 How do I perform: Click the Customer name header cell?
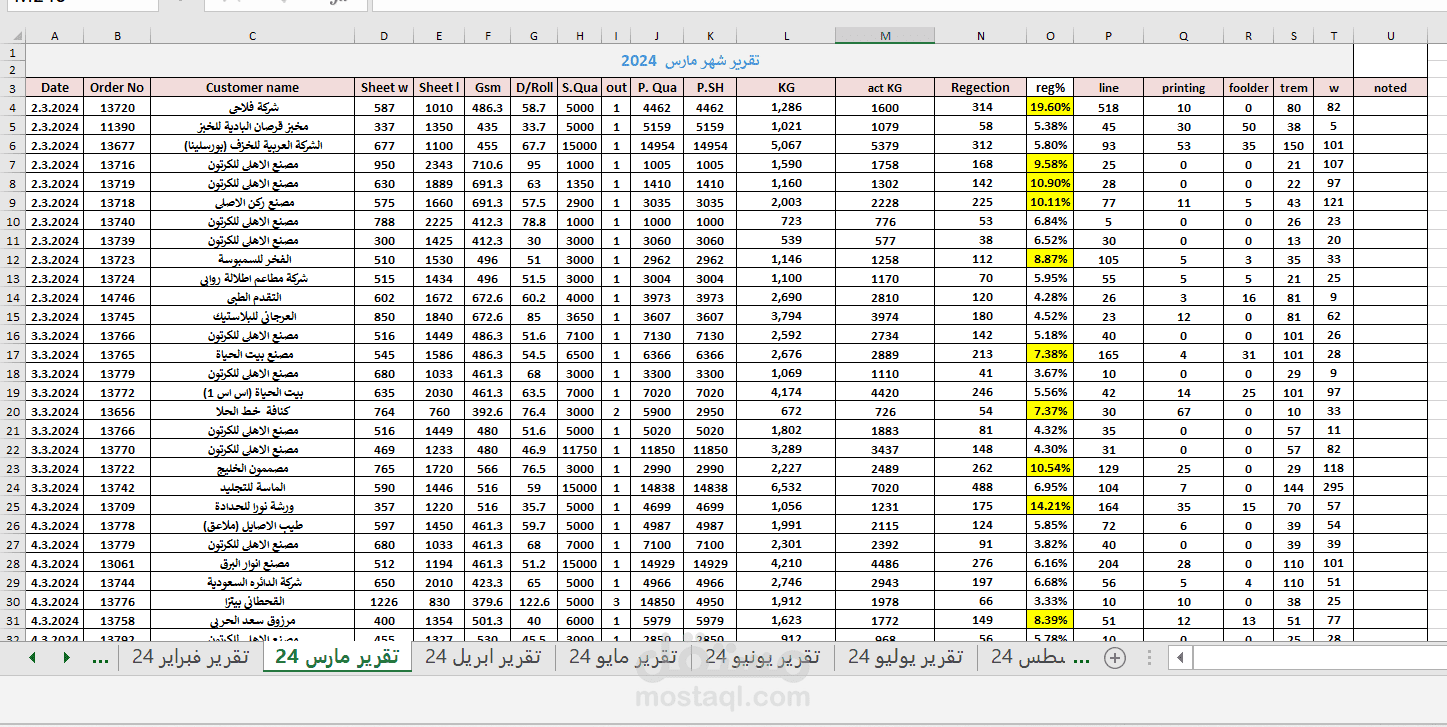pyautogui.click(x=252, y=88)
